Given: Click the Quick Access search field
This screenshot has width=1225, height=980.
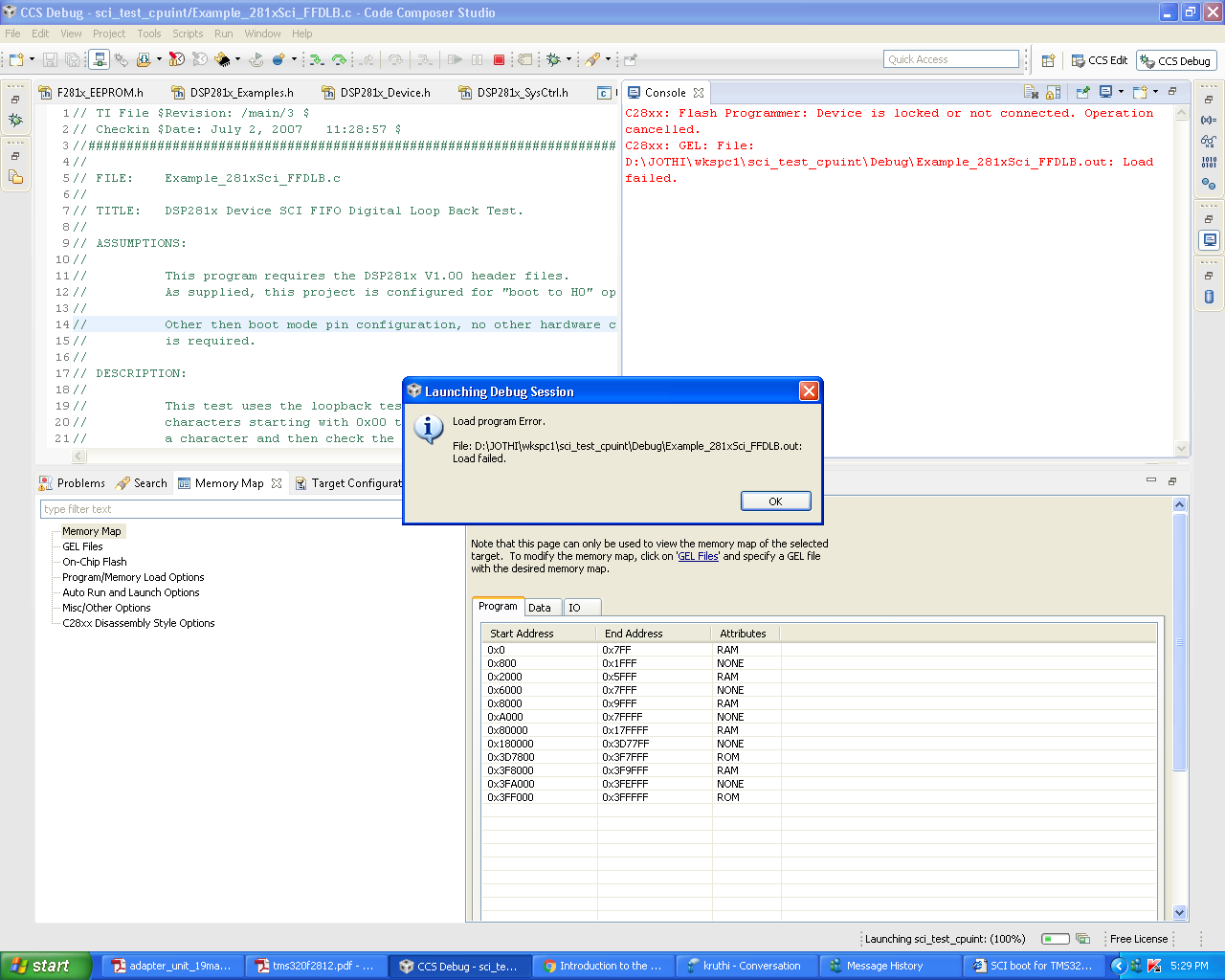Looking at the screenshot, I should tap(950, 59).
